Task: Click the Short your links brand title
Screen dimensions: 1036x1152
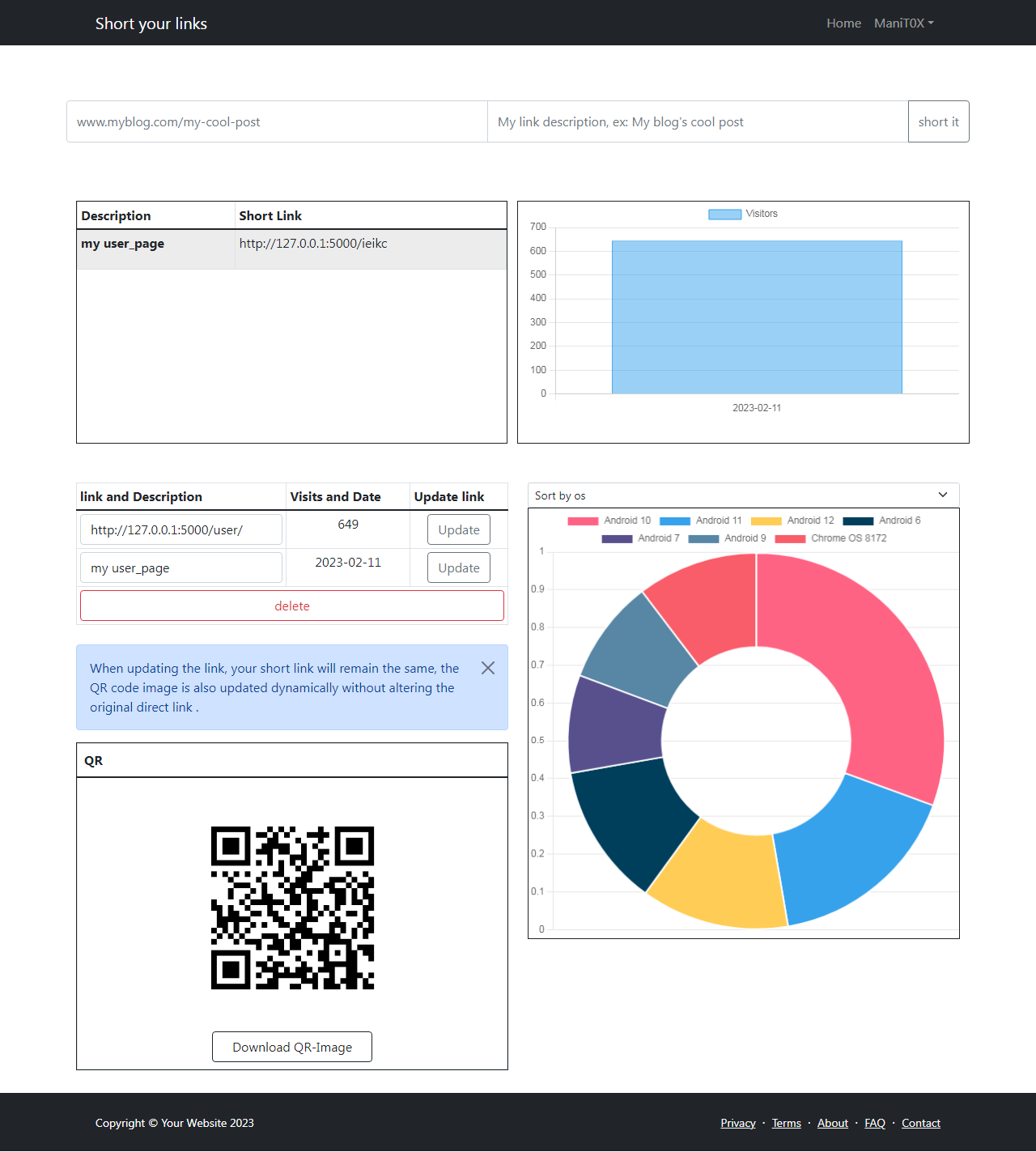Action: coord(151,23)
